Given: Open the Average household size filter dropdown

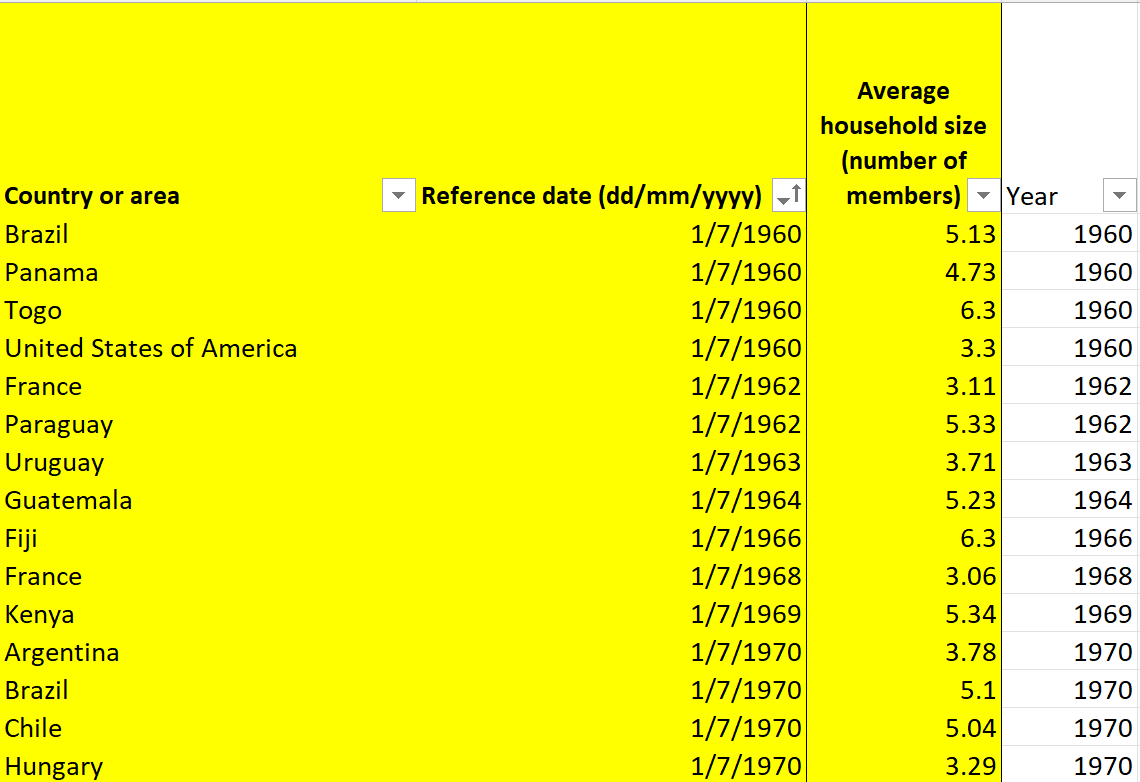Looking at the screenshot, I should pos(985,196).
